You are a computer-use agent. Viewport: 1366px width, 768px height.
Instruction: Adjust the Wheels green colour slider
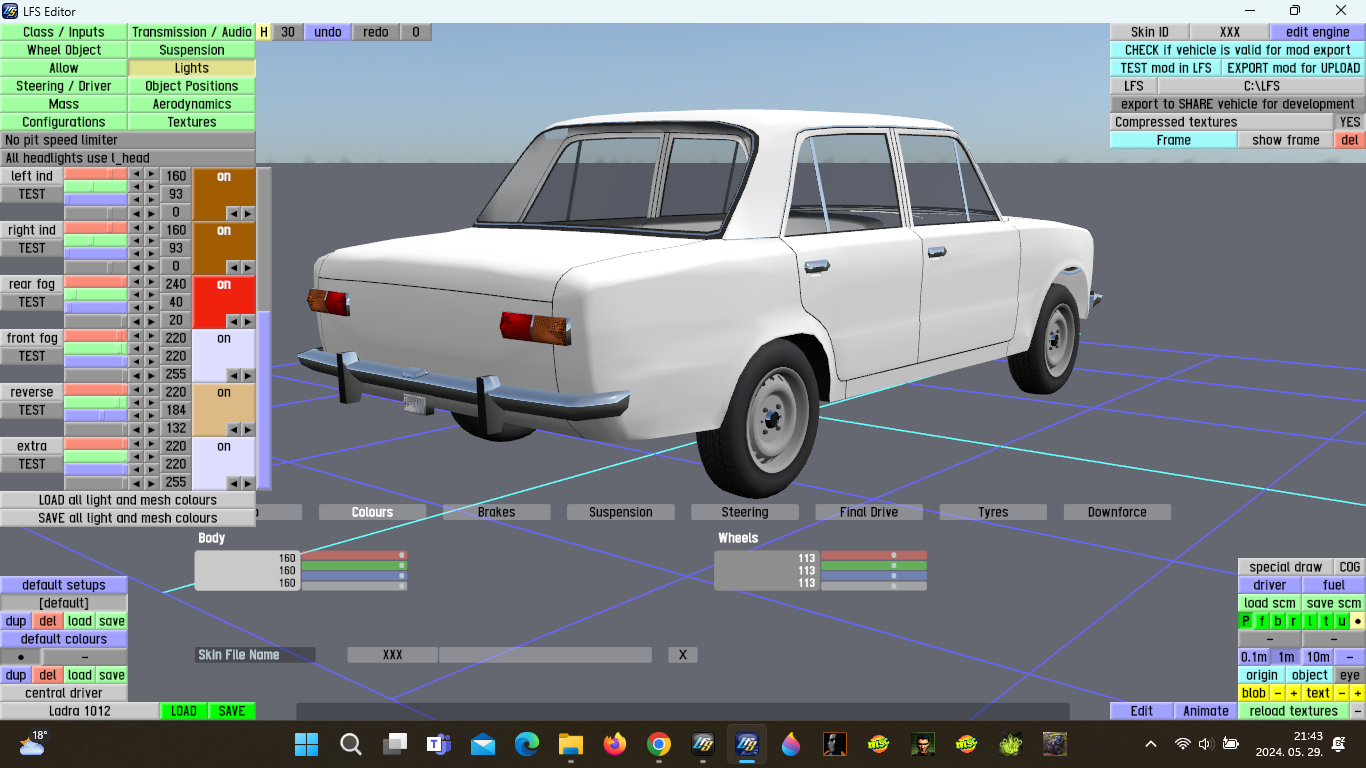point(874,566)
